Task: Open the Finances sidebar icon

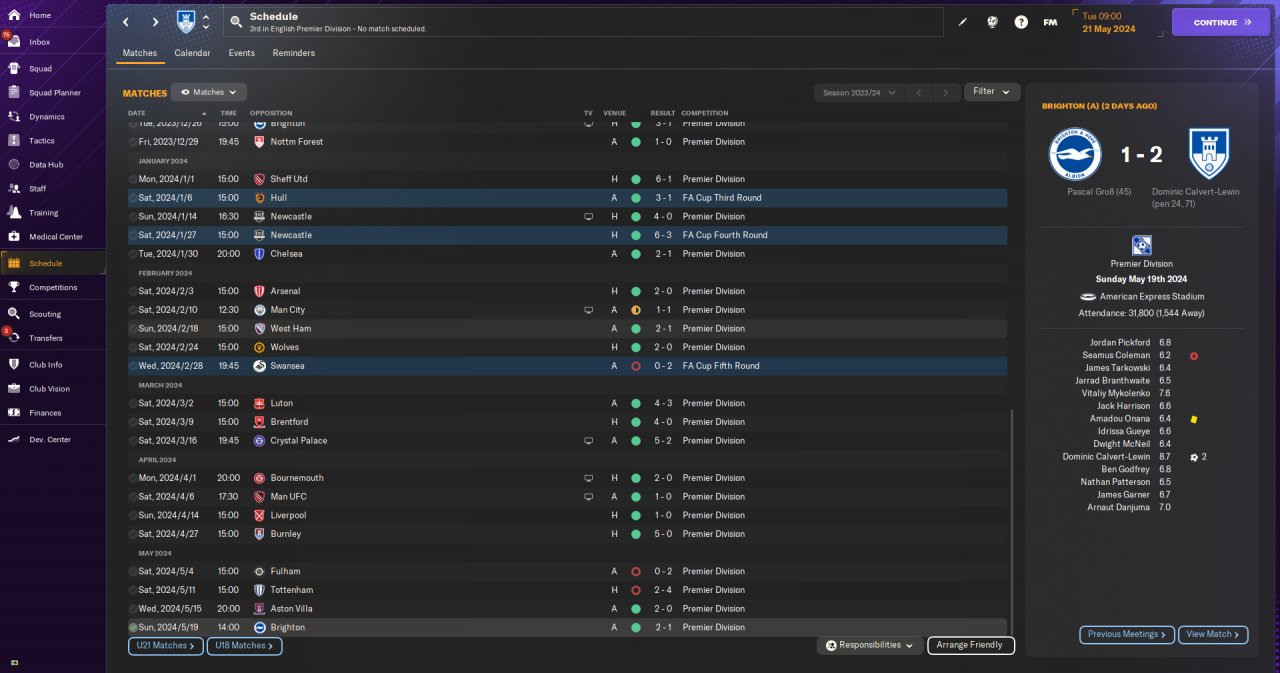Action: pos(14,413)
